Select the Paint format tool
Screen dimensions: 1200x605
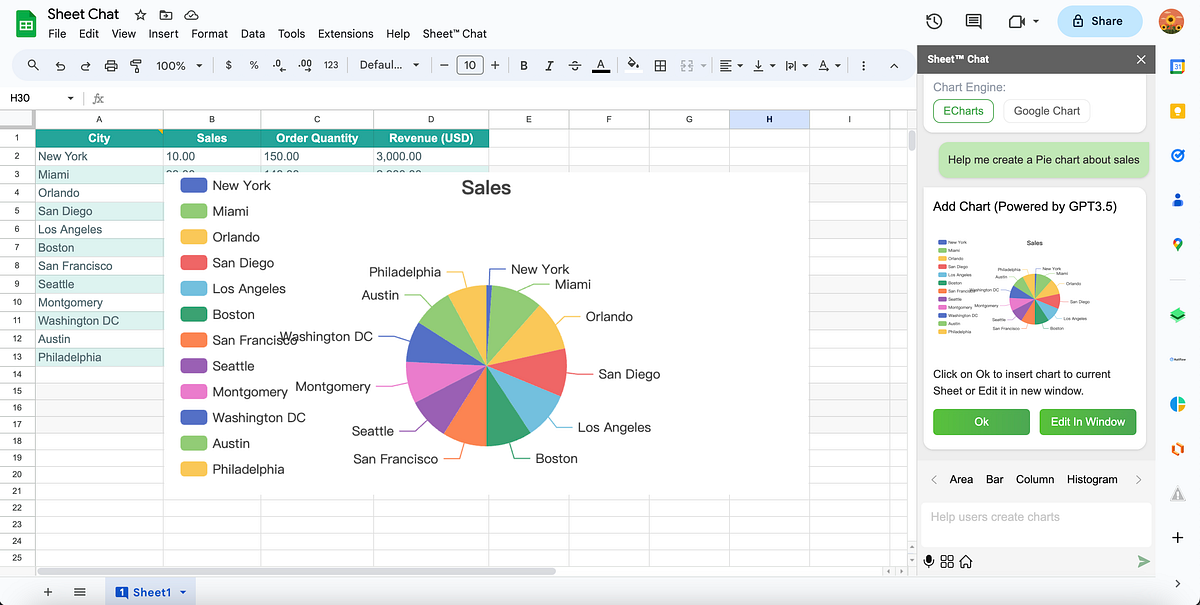click(137, 65)
